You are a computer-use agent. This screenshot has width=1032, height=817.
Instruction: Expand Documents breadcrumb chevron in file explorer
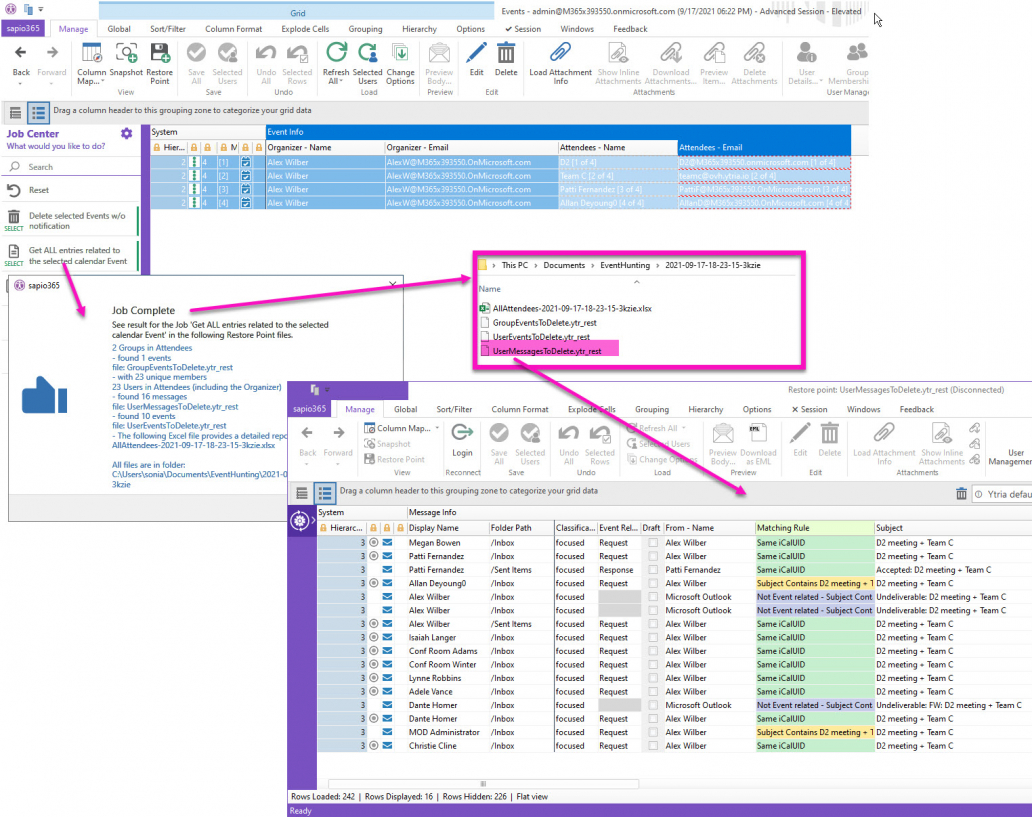tap(592, 265)
